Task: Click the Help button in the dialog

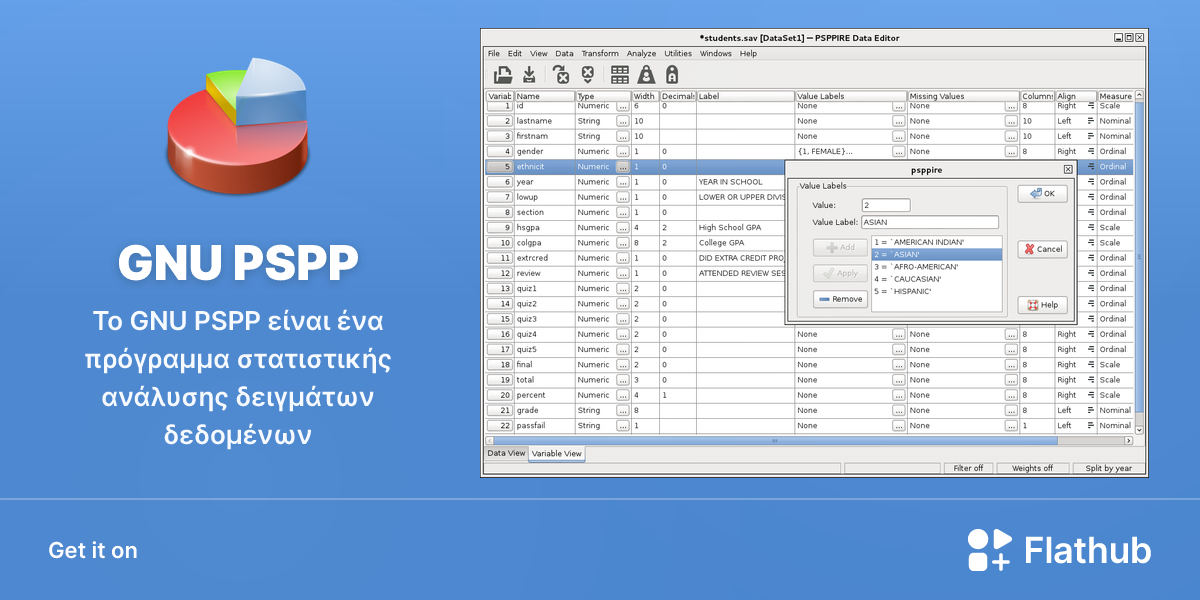Action: point(1042,305)
